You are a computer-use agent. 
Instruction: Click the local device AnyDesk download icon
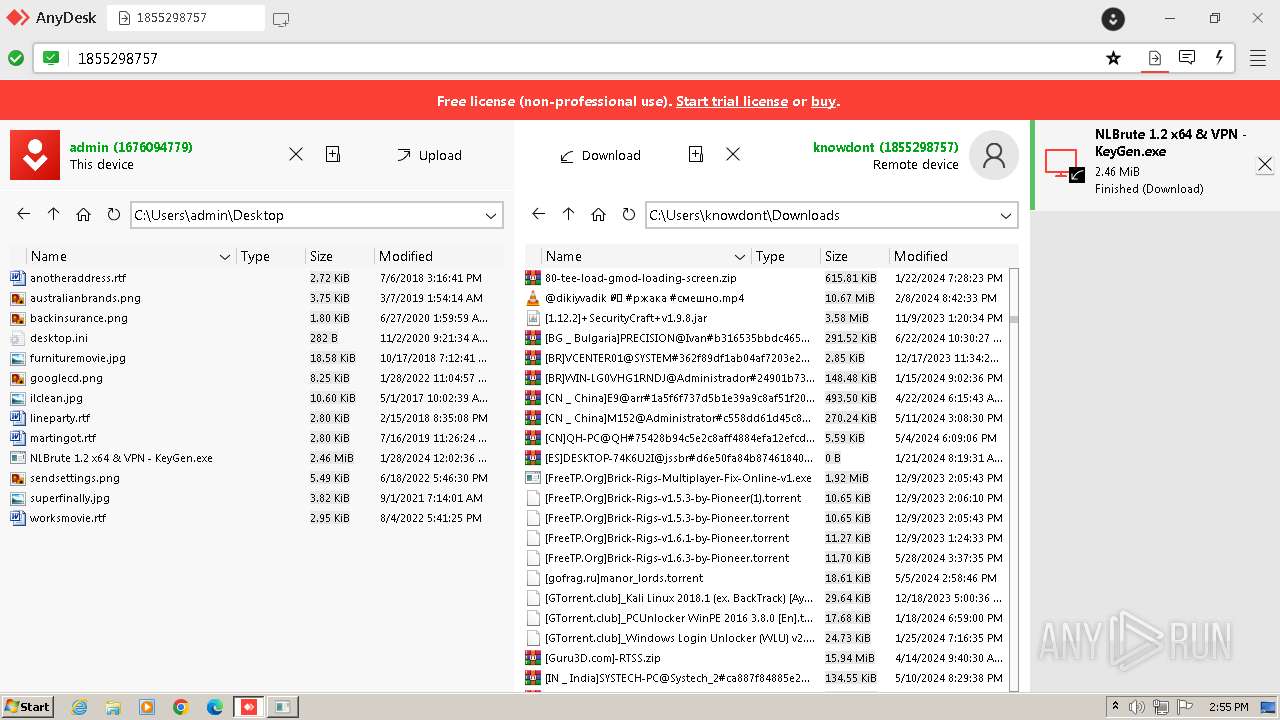(x=35, y=155)
